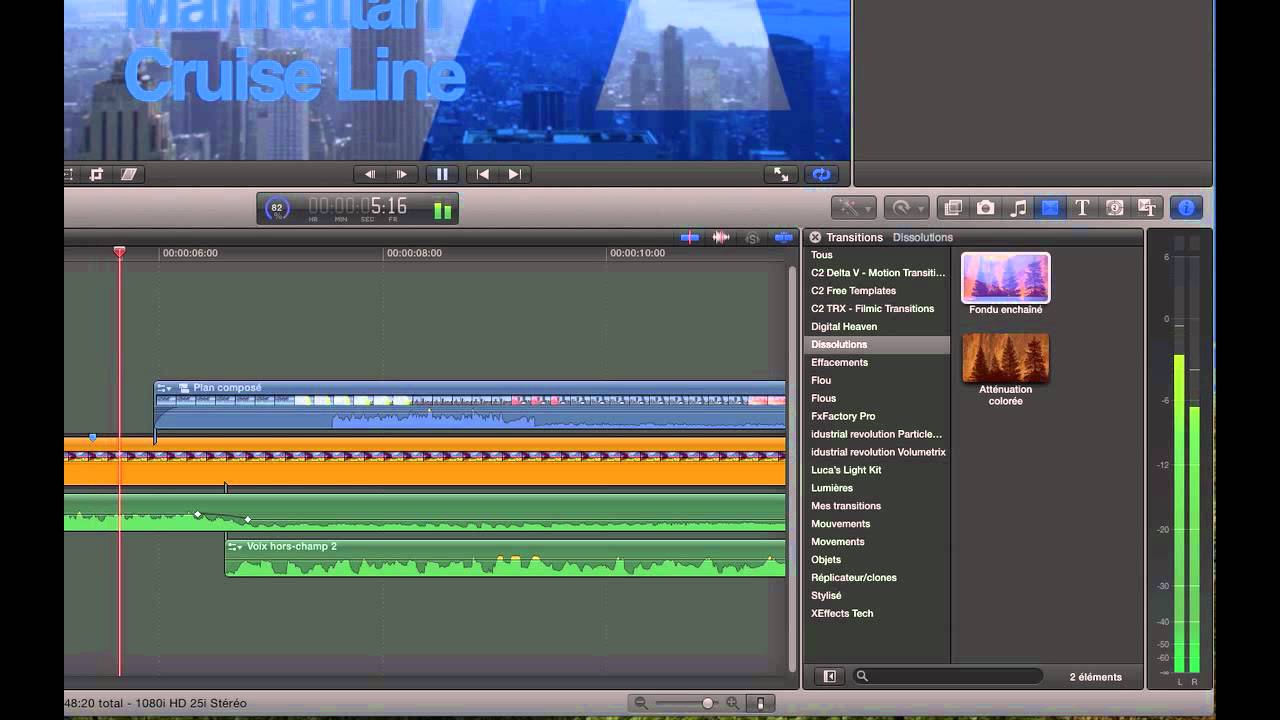Image resolution: width=1280 pixels, height=720 pixels.
Task: Open the Generators browser icon
Action: 1115,208
